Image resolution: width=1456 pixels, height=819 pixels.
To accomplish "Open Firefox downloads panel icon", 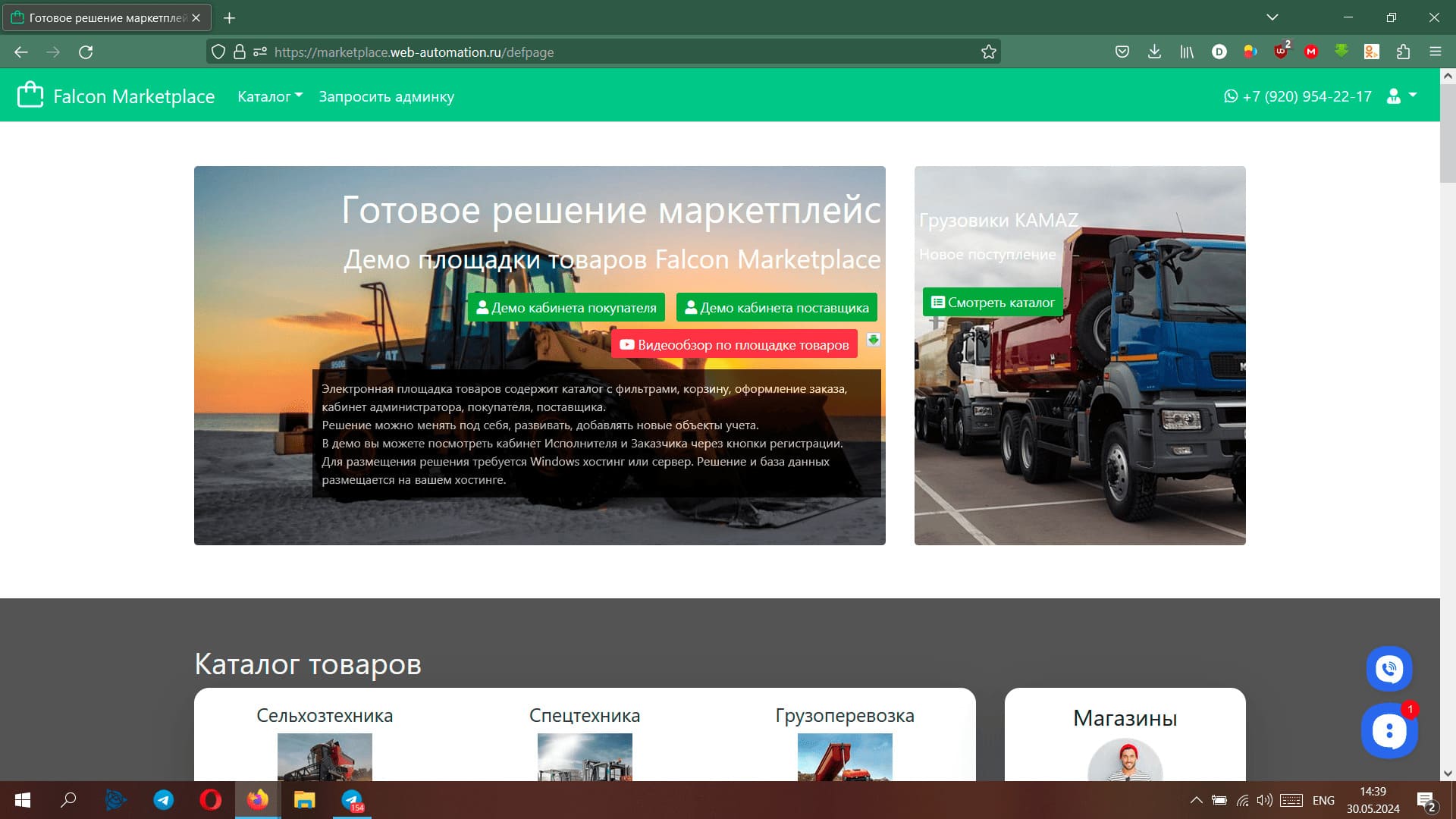I will (1154, 52).
